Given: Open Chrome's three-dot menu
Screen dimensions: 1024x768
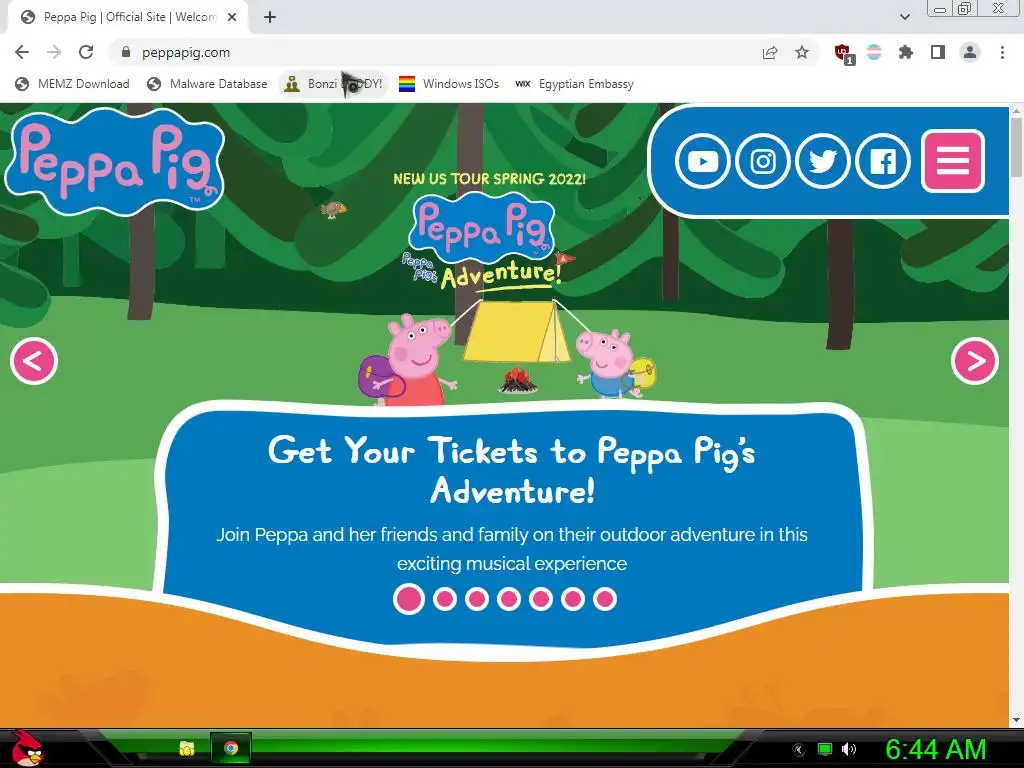Looking at the screenshot, I should point(1002,52).
